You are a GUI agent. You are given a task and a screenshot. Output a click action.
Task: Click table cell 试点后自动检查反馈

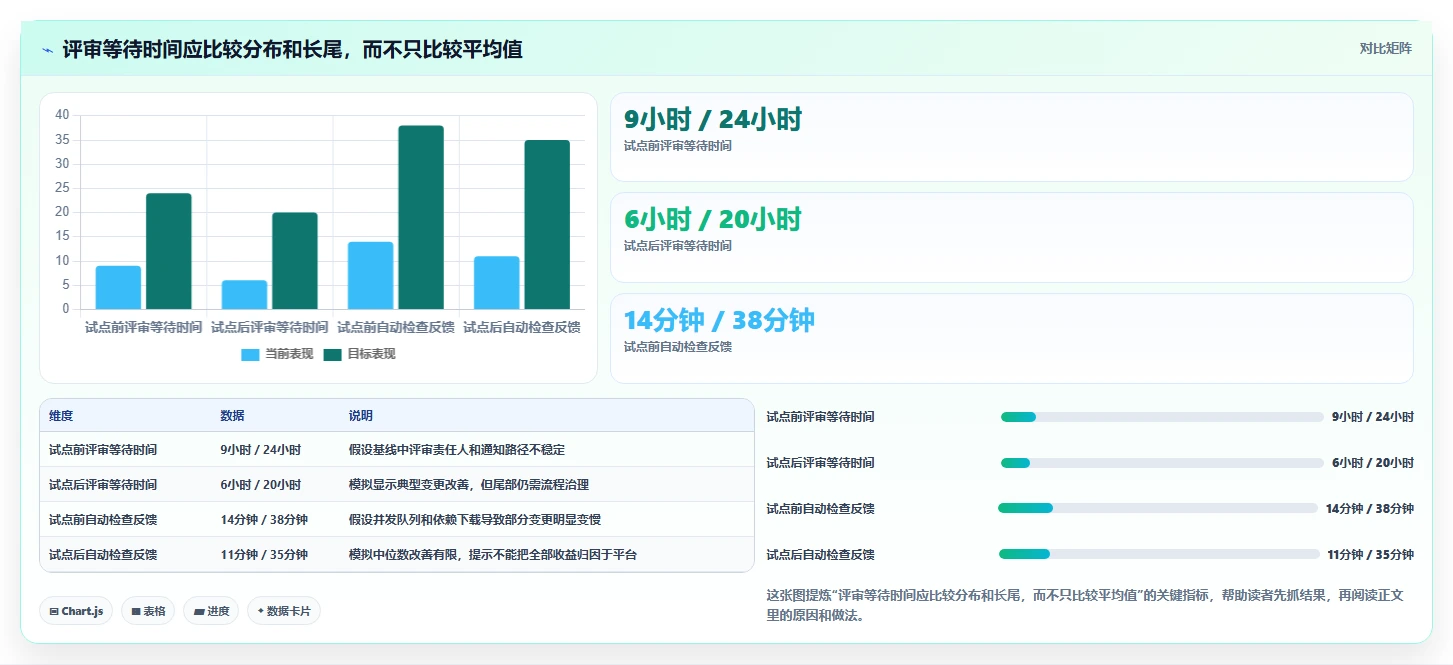coord(103,554)
